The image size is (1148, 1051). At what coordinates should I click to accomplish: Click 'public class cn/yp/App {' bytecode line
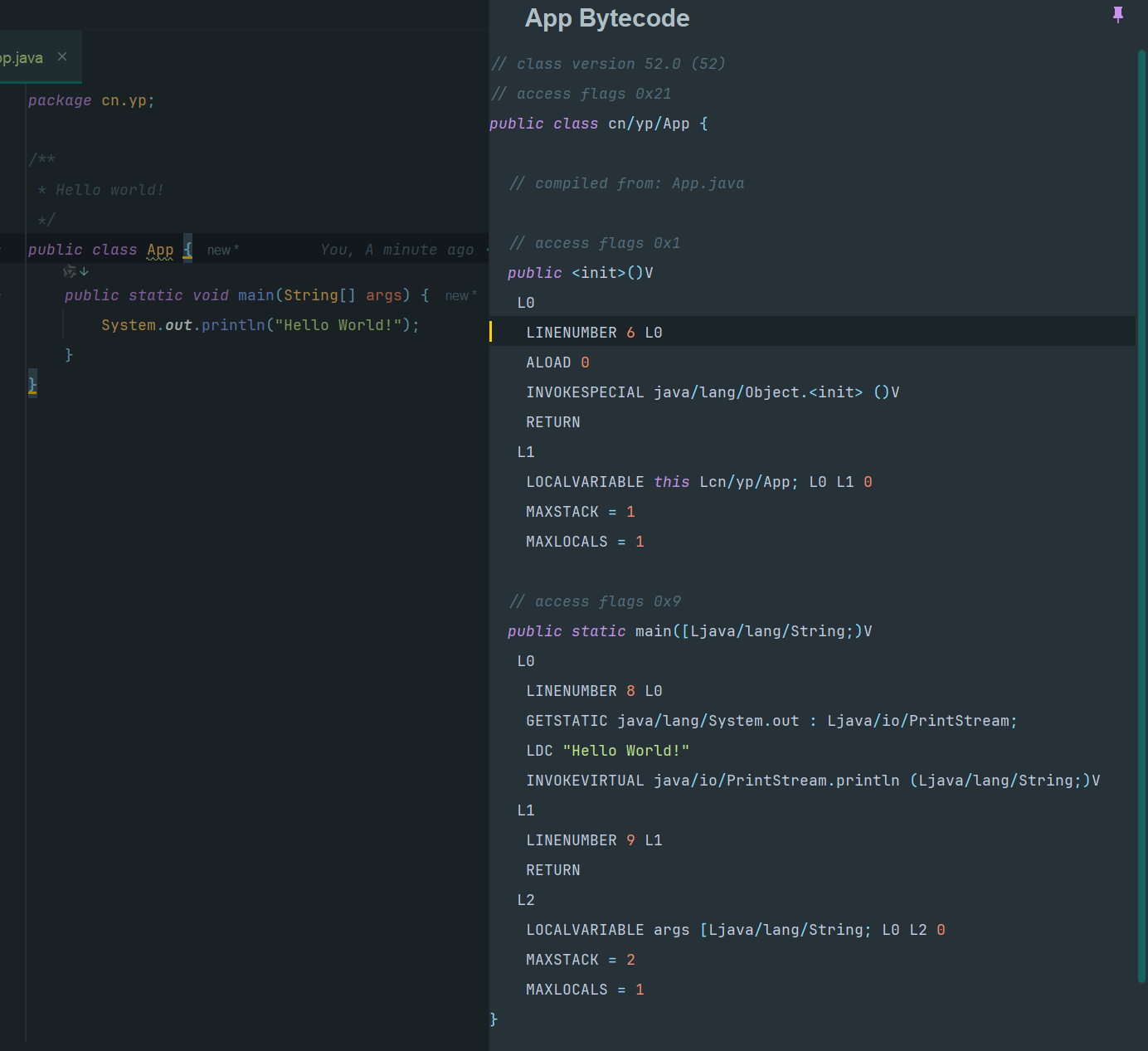[598, 124]
